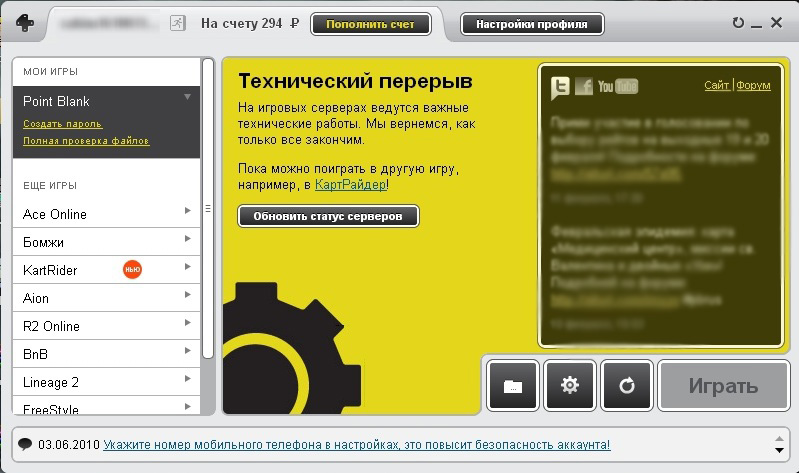Open the Twitter icon in the news panel

point(561,87)
